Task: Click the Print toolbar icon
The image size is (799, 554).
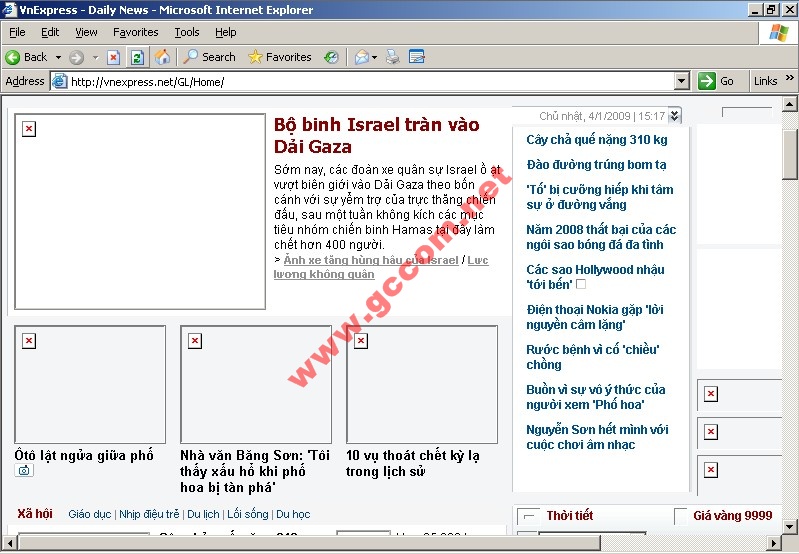Action: [393, 57]
